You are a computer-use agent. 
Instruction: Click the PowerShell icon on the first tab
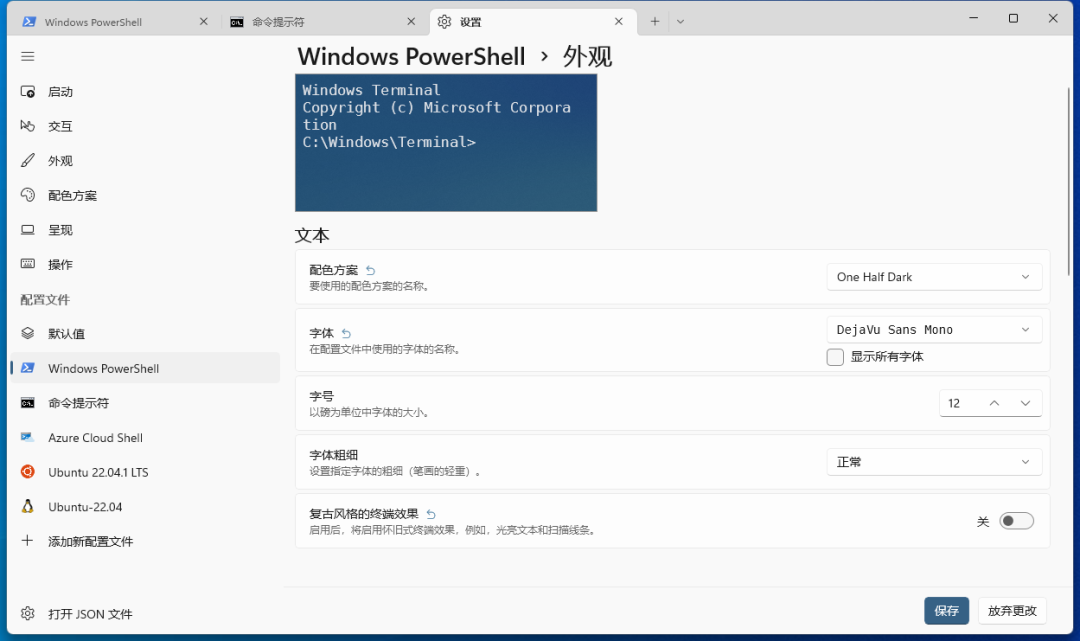[x=29, y=21]
